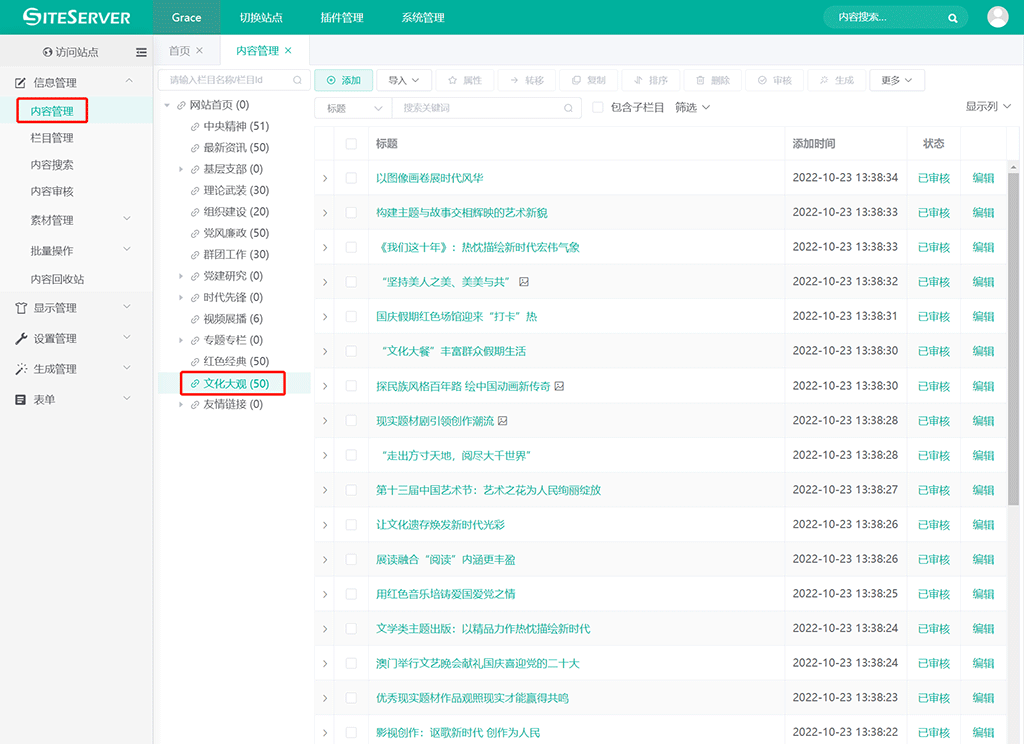
Task: Expand the 基层支部 tree node
Action: (x=181, y=169)
